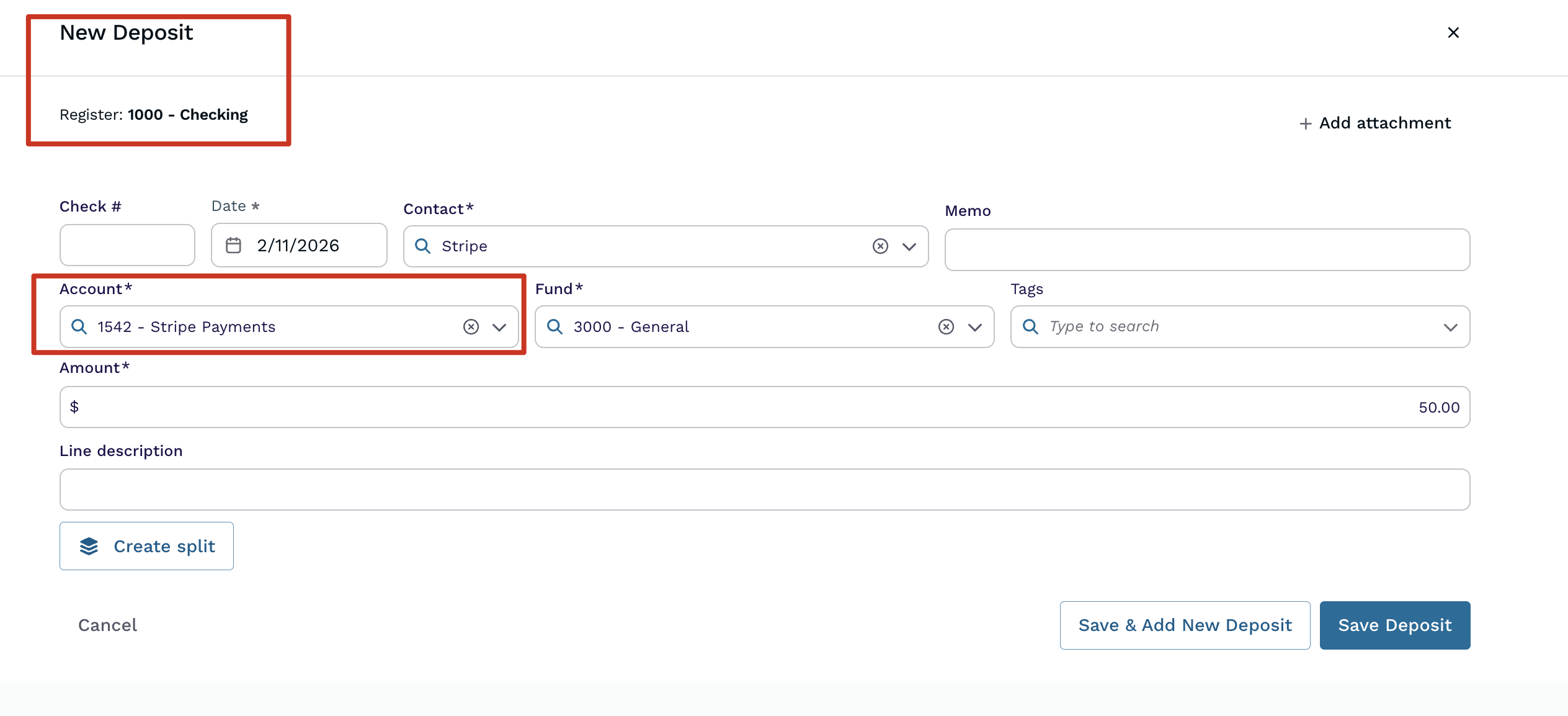Expand the Fund dropdown chevron
This screenshot has height=716, width=1568.
975,328
